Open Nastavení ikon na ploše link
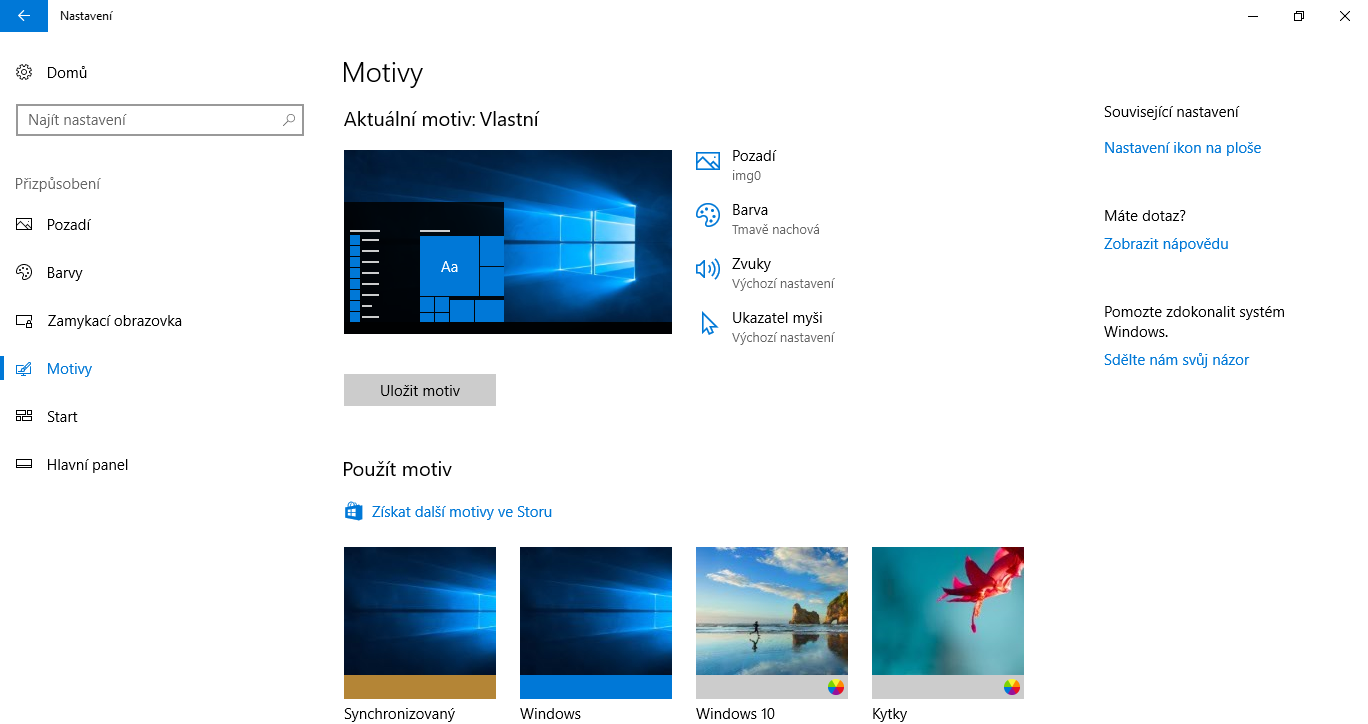 (x=1182, y=148)
